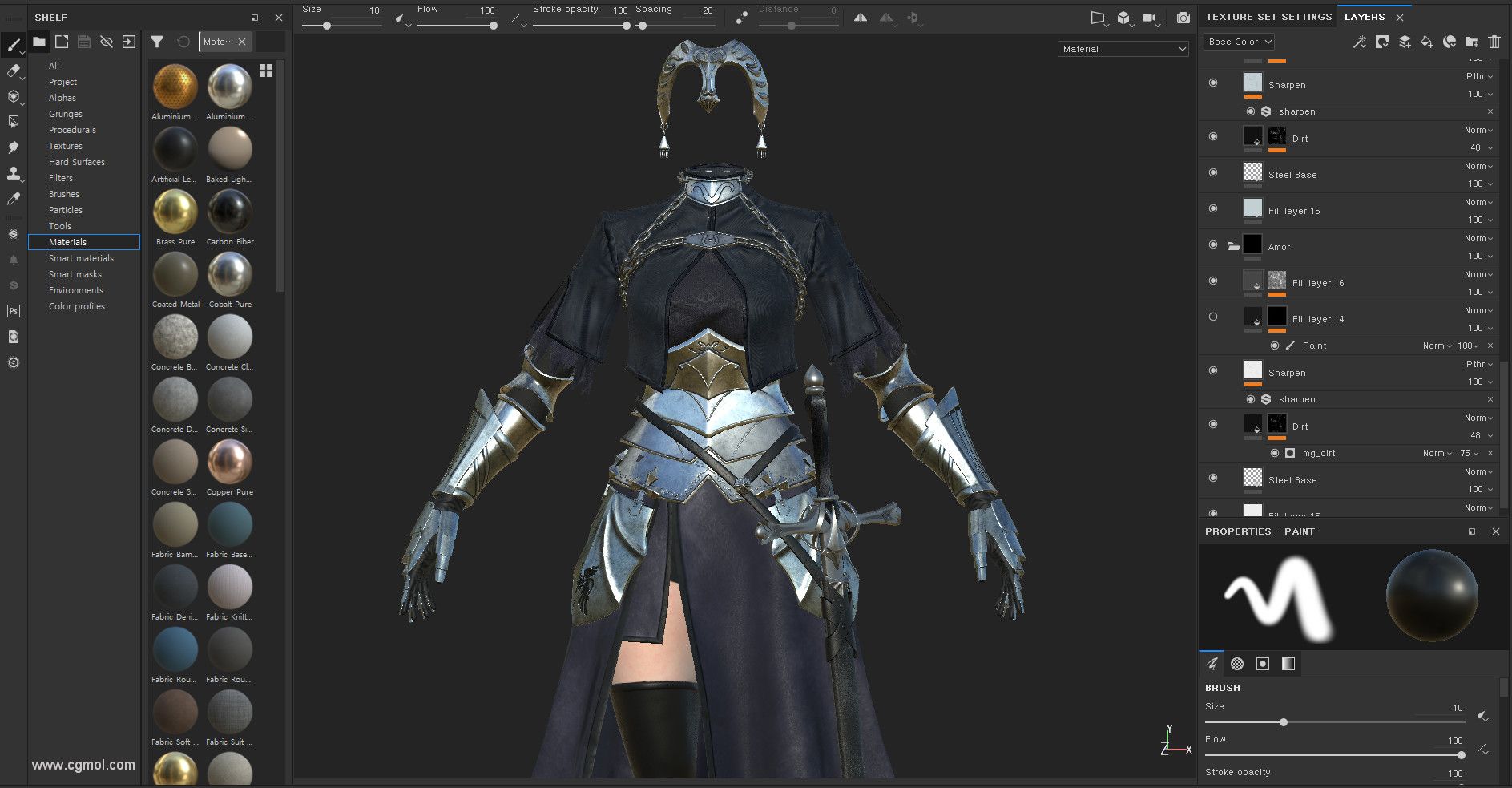
Task: Open the 3D cube view mode dropdown
Action: (1124, 18)
